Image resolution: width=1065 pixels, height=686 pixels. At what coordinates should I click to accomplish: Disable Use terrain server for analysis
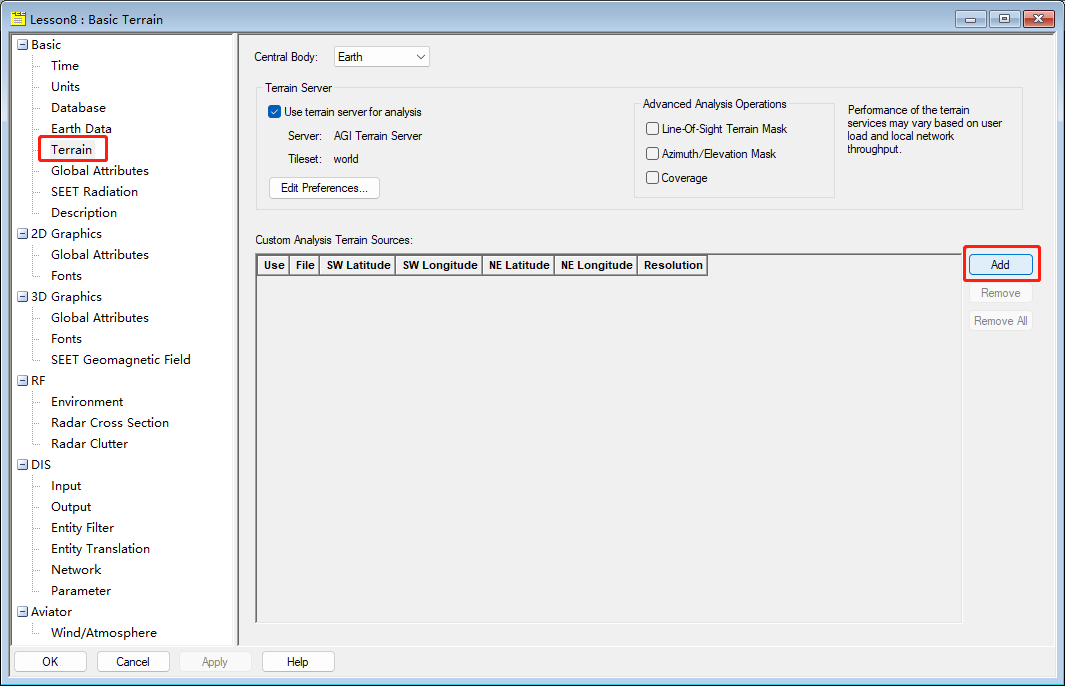pyautogui.click(x=275, y=112)
